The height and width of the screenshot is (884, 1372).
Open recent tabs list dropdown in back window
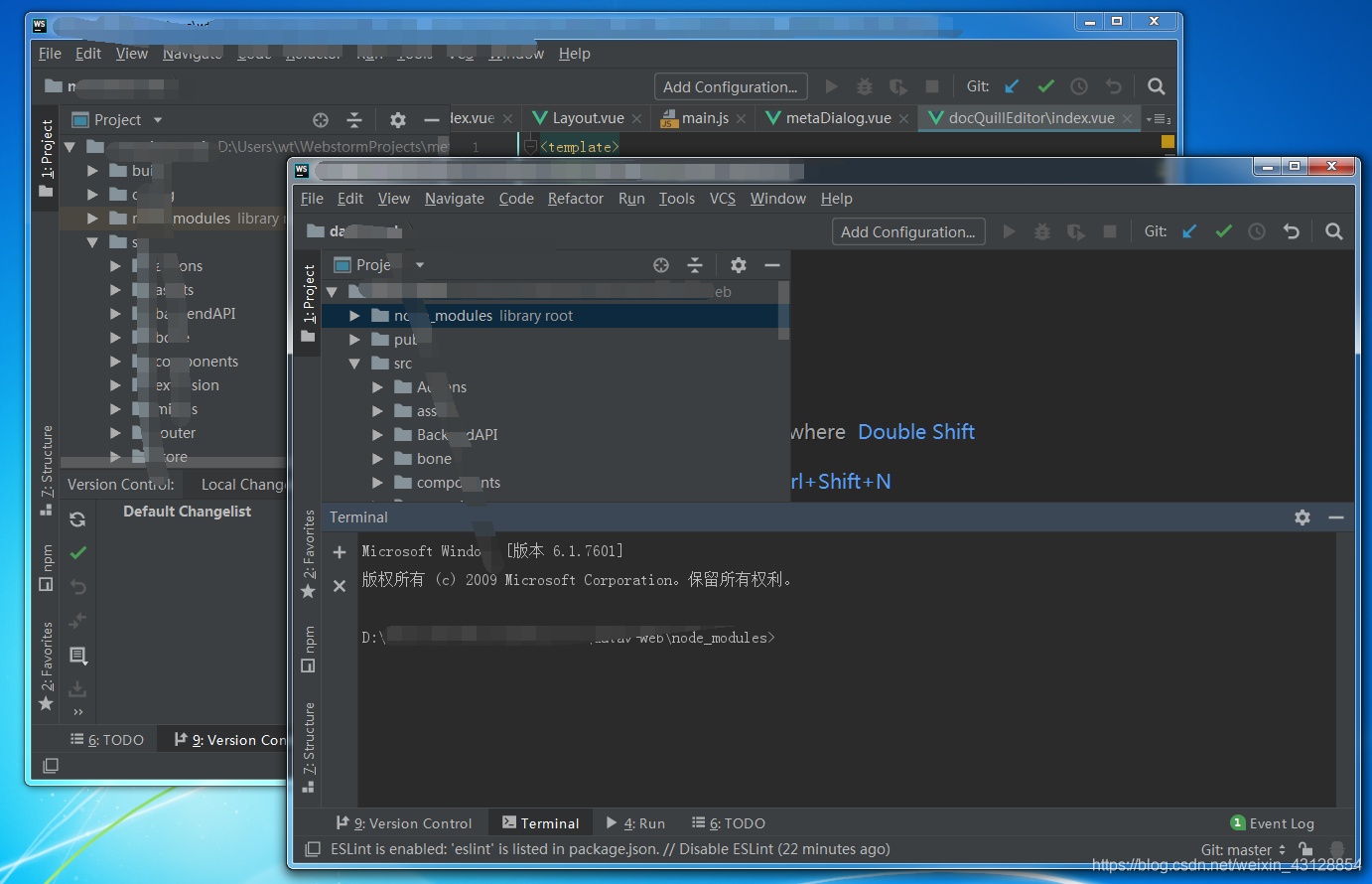click(x=1159, y=119)
